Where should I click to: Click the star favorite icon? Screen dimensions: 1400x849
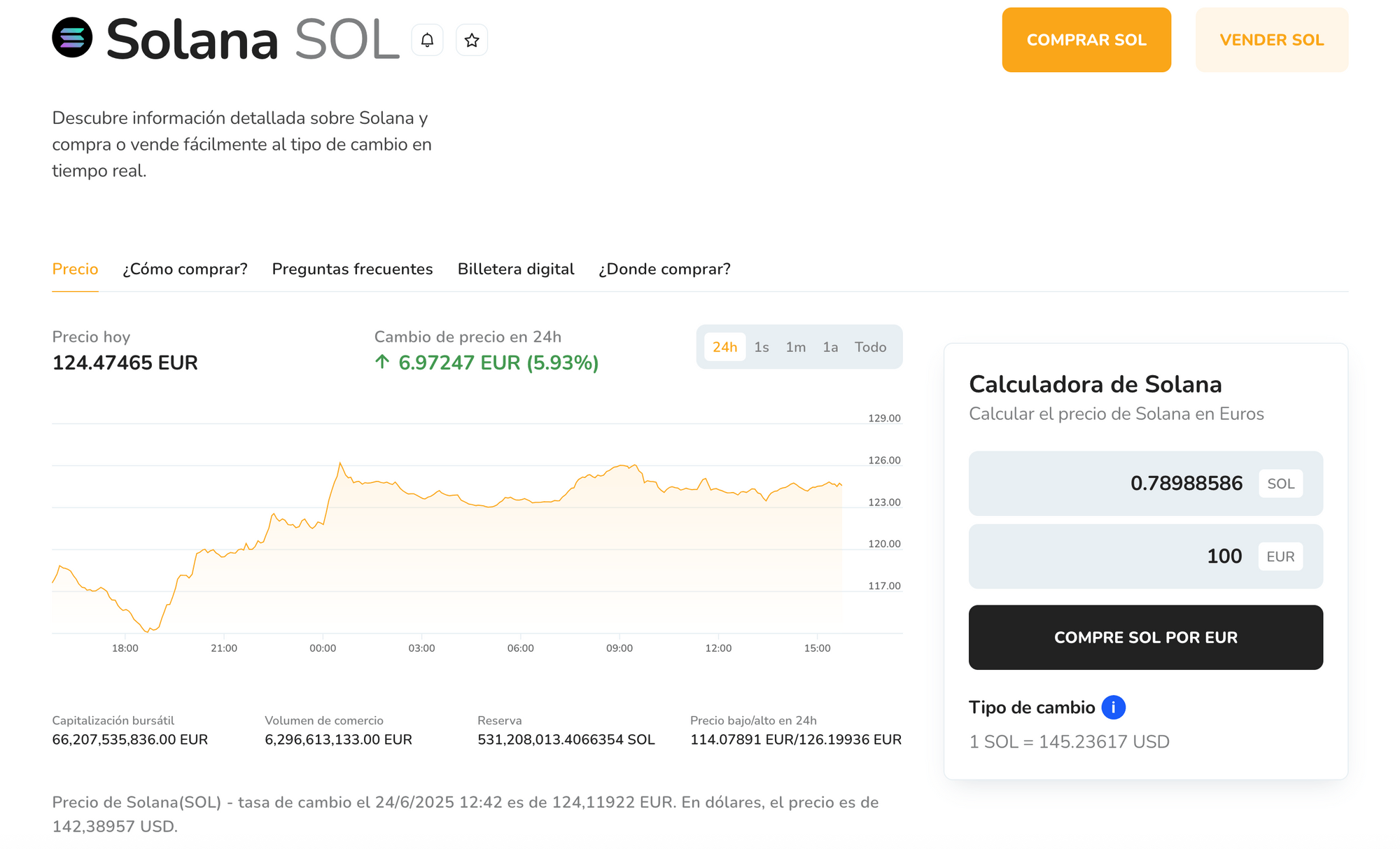coord(472,40)
